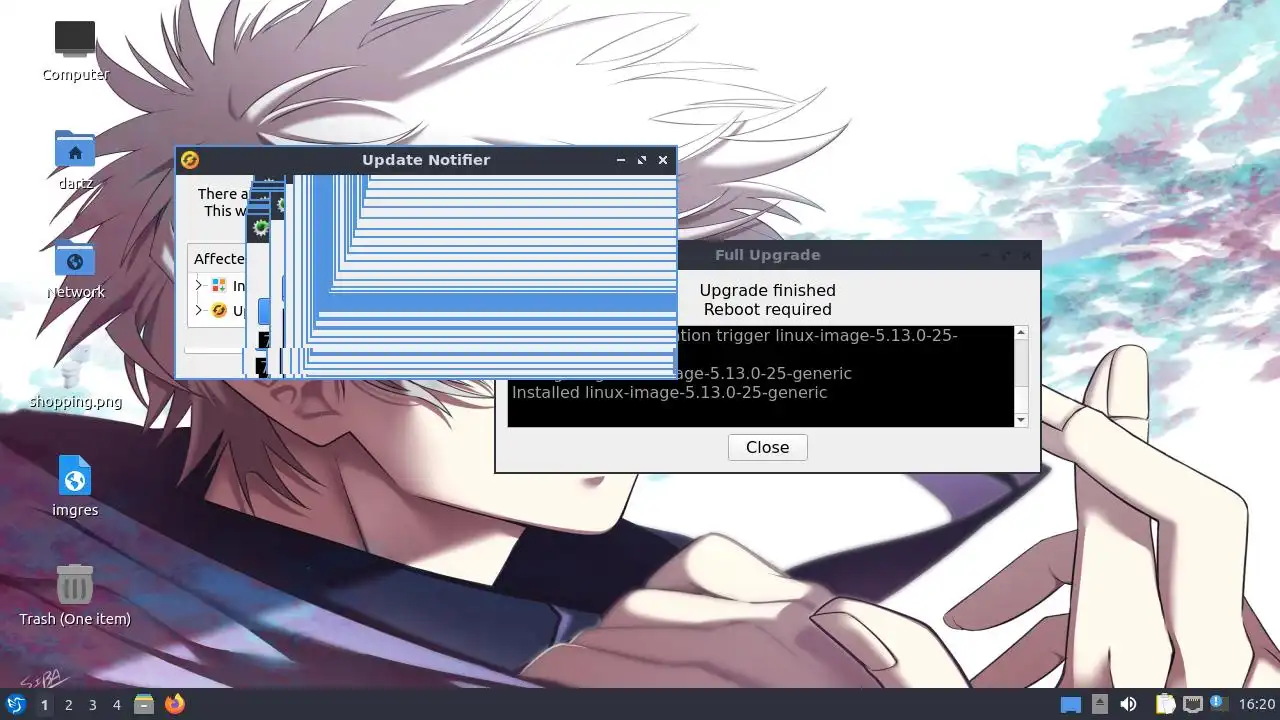Switch to workspace 2

pos(69,705)
